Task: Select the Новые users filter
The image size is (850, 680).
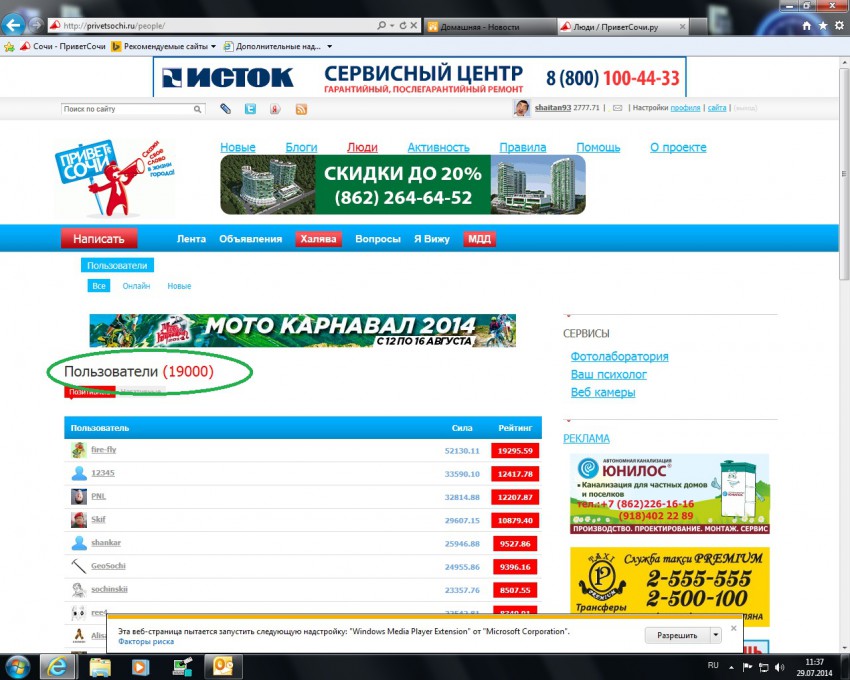Action: 179,286
